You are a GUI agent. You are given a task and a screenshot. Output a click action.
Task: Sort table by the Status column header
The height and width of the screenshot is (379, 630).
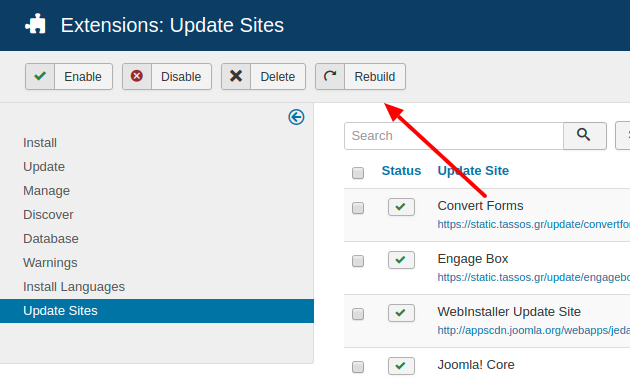401,170
